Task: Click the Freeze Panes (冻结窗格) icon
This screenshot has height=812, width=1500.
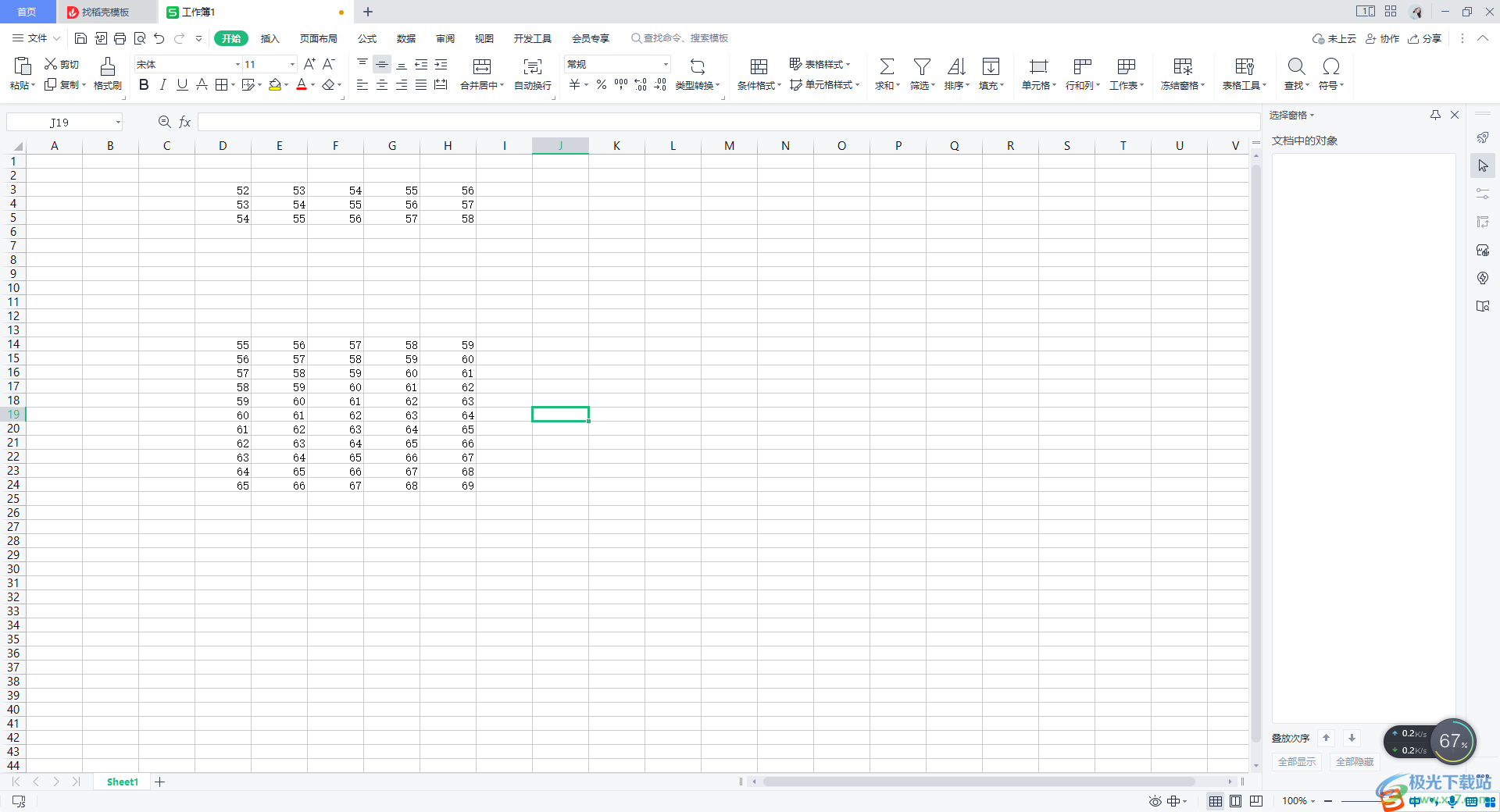Action: pos(1183,66)
